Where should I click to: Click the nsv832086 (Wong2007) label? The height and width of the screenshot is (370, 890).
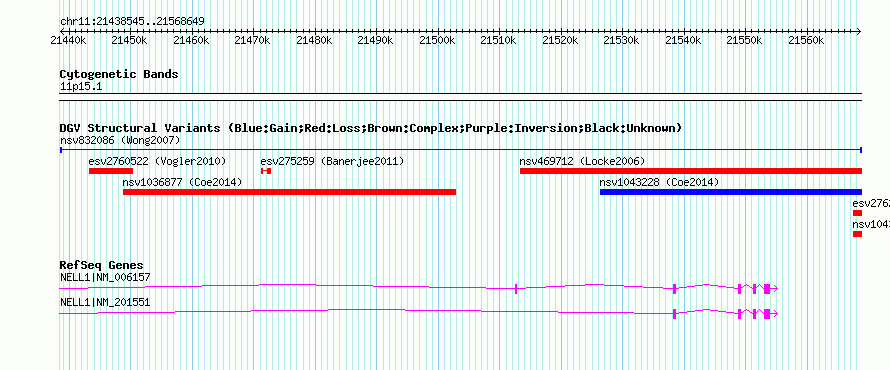(120, 140)
